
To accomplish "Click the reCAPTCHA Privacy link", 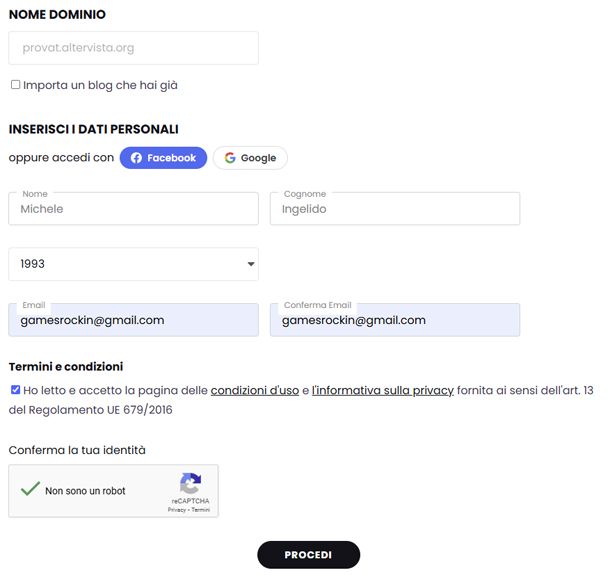I will click(177, 509).
